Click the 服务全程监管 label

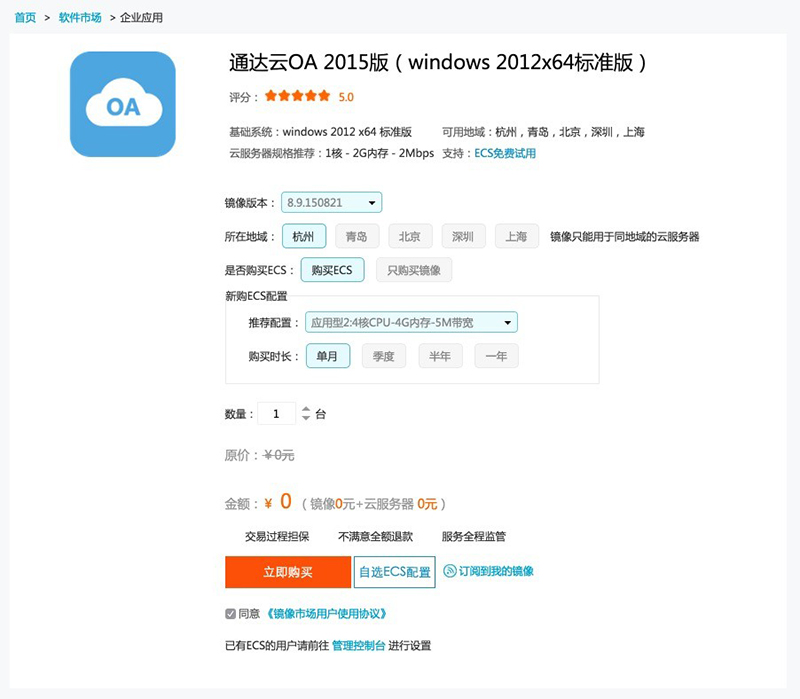click(x=473, y=536)
